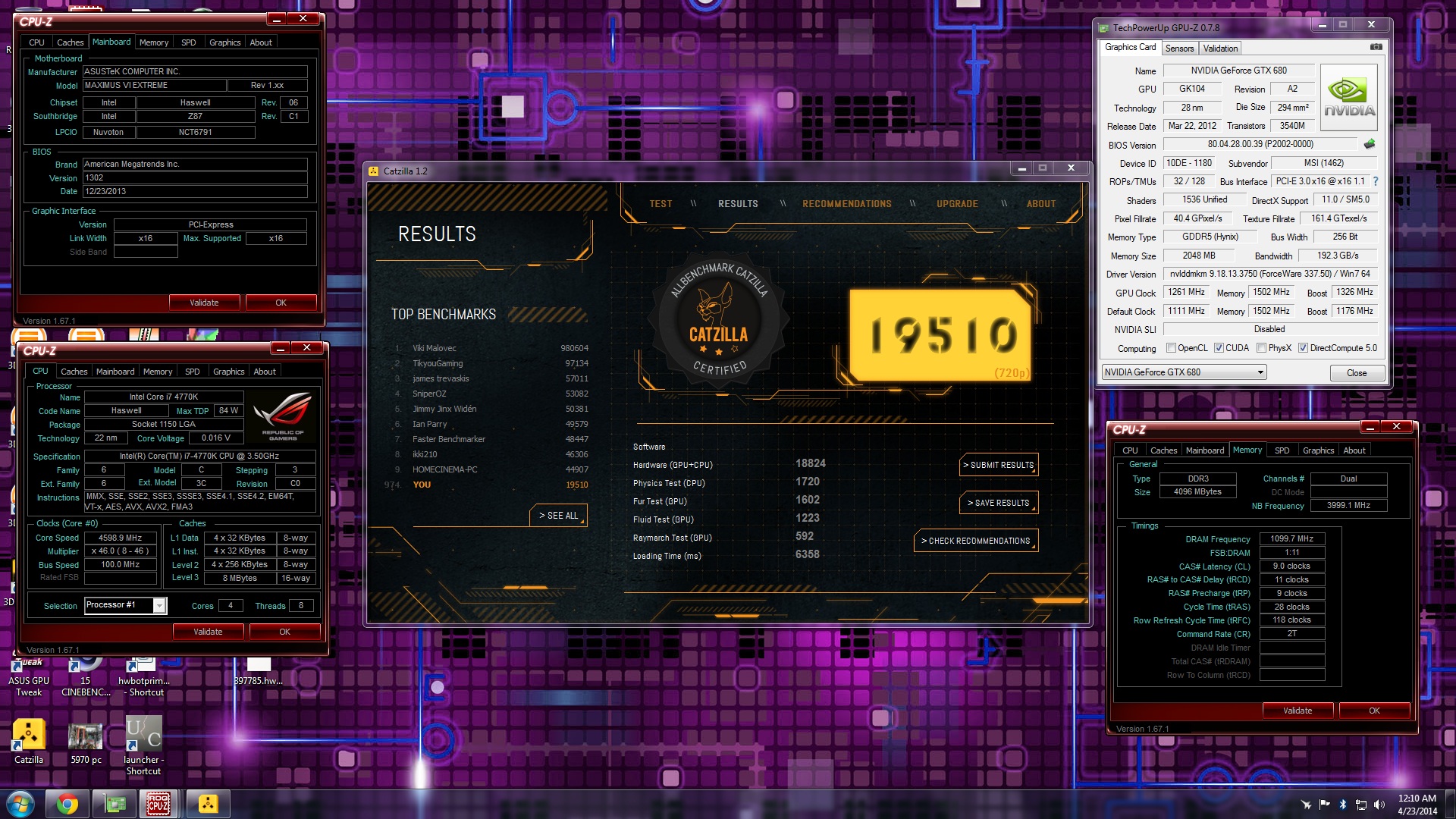Toggle the CUDA checkbox in GPU-Z
Viewport: 1456px width, 819px height.
click(1219, 348)
